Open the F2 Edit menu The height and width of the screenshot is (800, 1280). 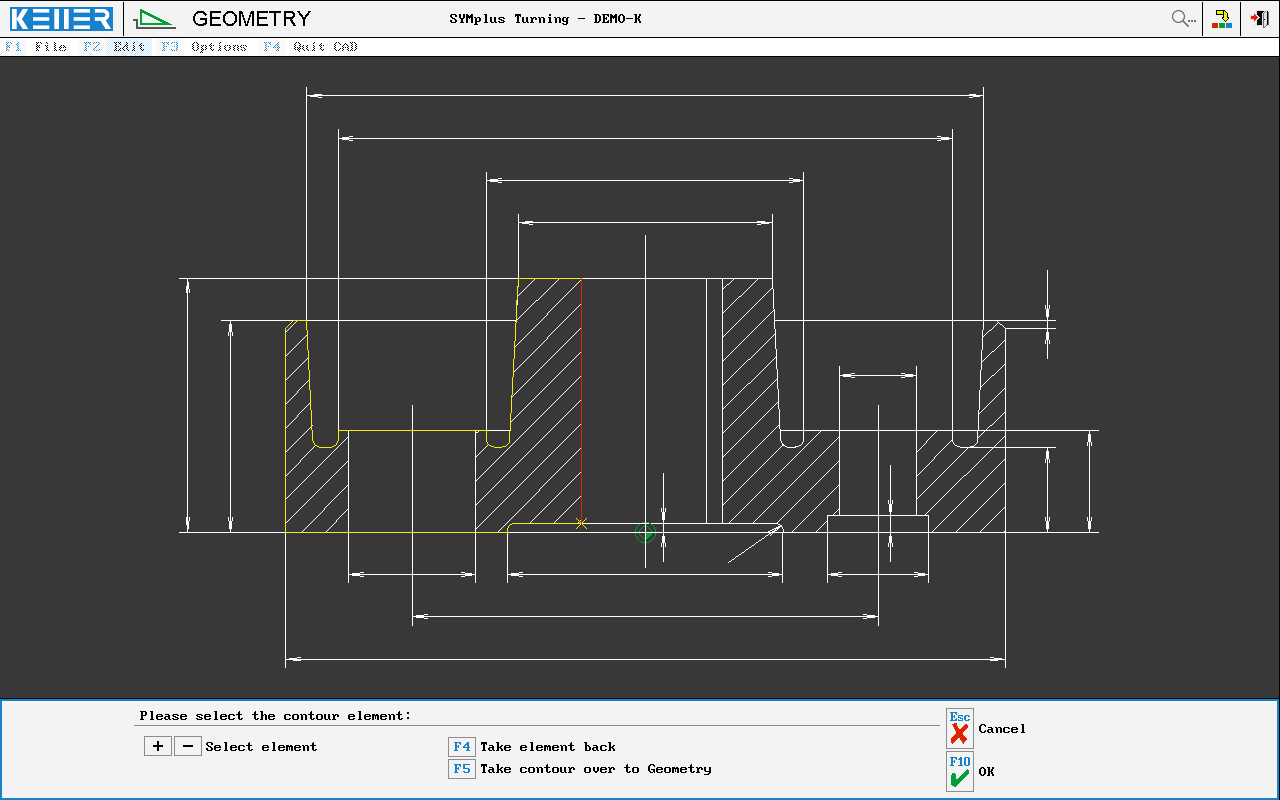[115, 47]
